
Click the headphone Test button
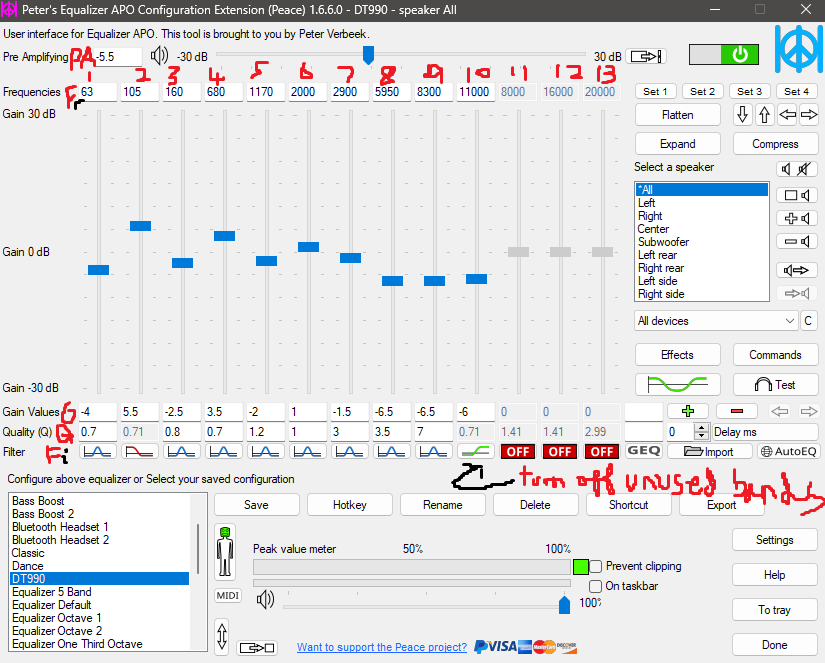[776, 385]
